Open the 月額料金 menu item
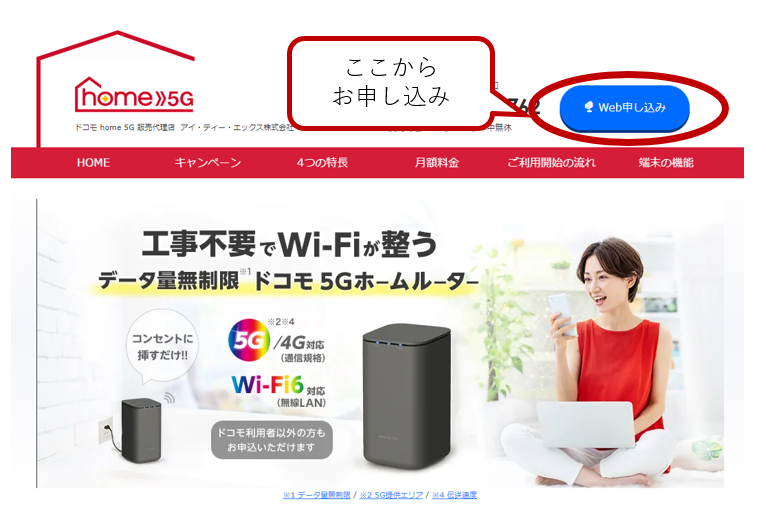The height and width of the screenshot is (517, 766). click(437, 163)
